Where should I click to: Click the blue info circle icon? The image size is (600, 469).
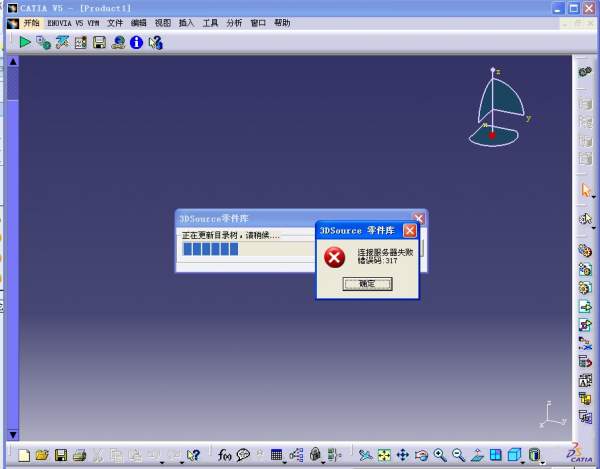(136, 42)
